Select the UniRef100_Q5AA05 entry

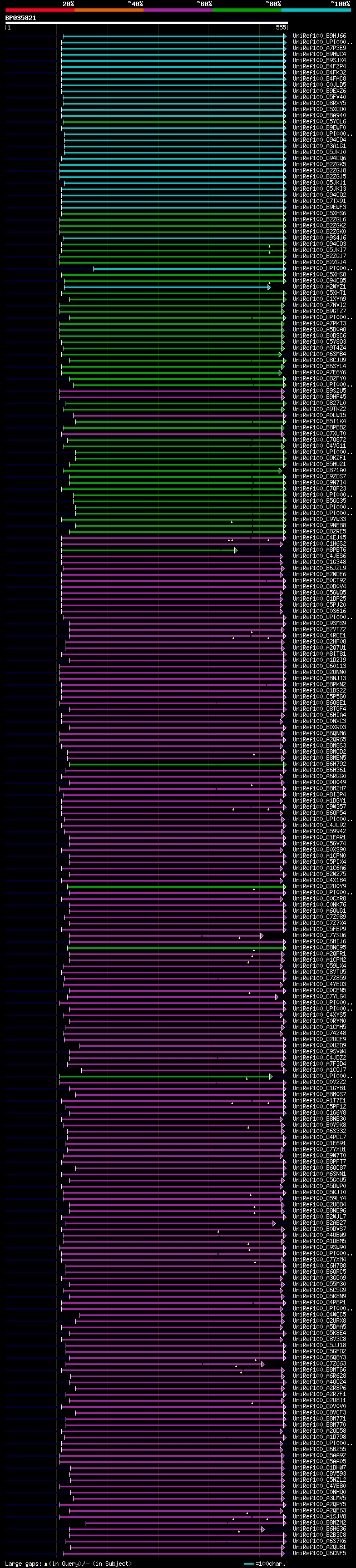(319, 1461)
